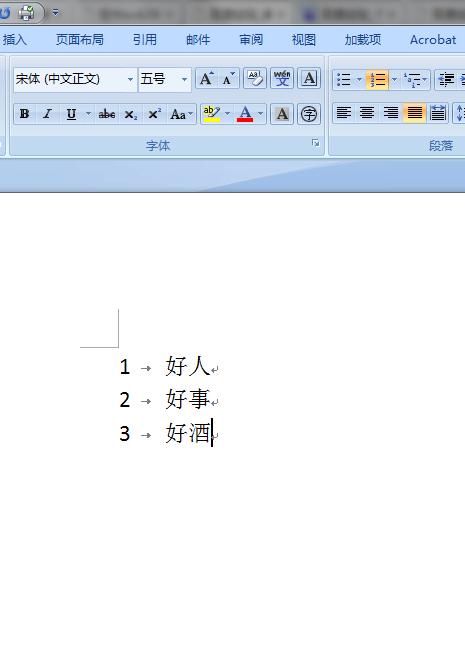The image size is (465, 658).
Task: Apply the red font color
Action: pyautogui.click(x=245, y=114)
